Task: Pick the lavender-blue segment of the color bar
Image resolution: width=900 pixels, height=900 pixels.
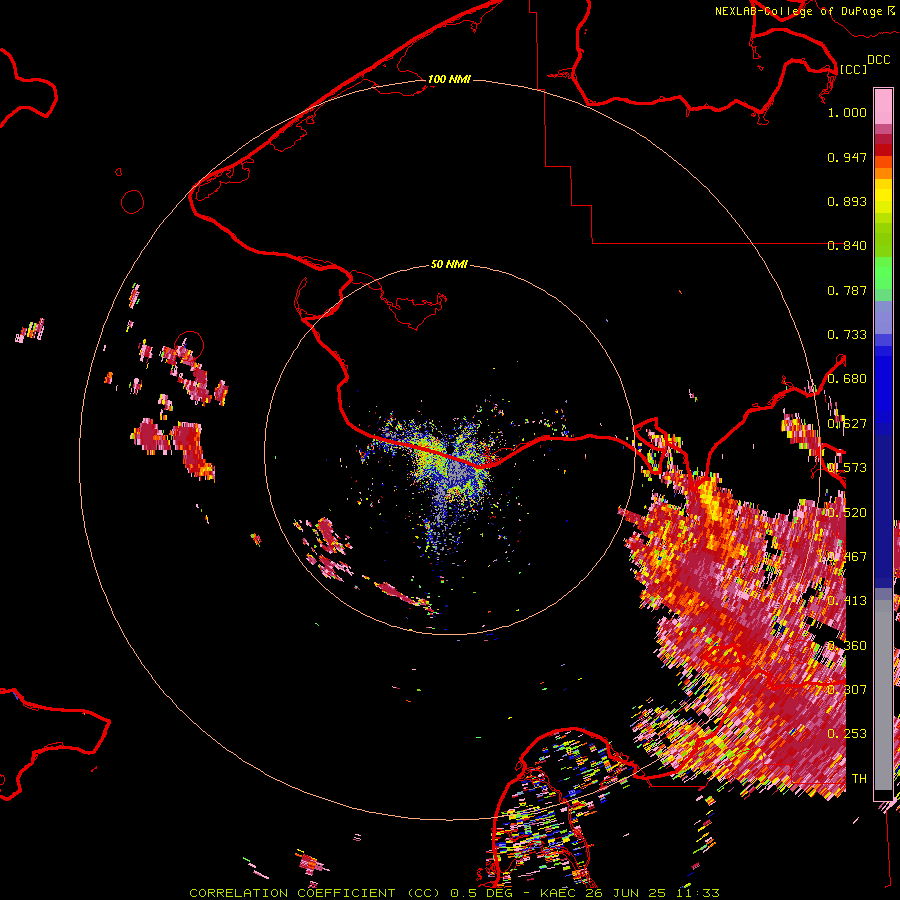Action: [x=883, y=317]
